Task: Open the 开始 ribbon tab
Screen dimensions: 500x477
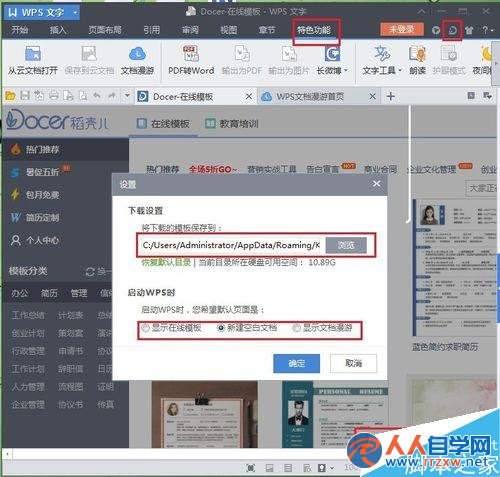Action: point(20,30)
